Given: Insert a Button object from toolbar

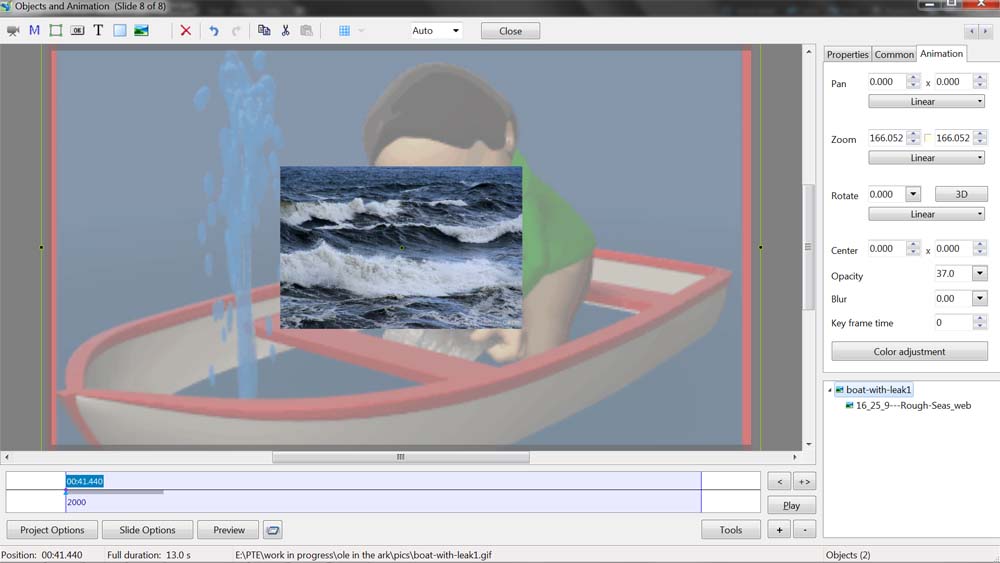Looking at the screenshot, I should coord(77,31).
